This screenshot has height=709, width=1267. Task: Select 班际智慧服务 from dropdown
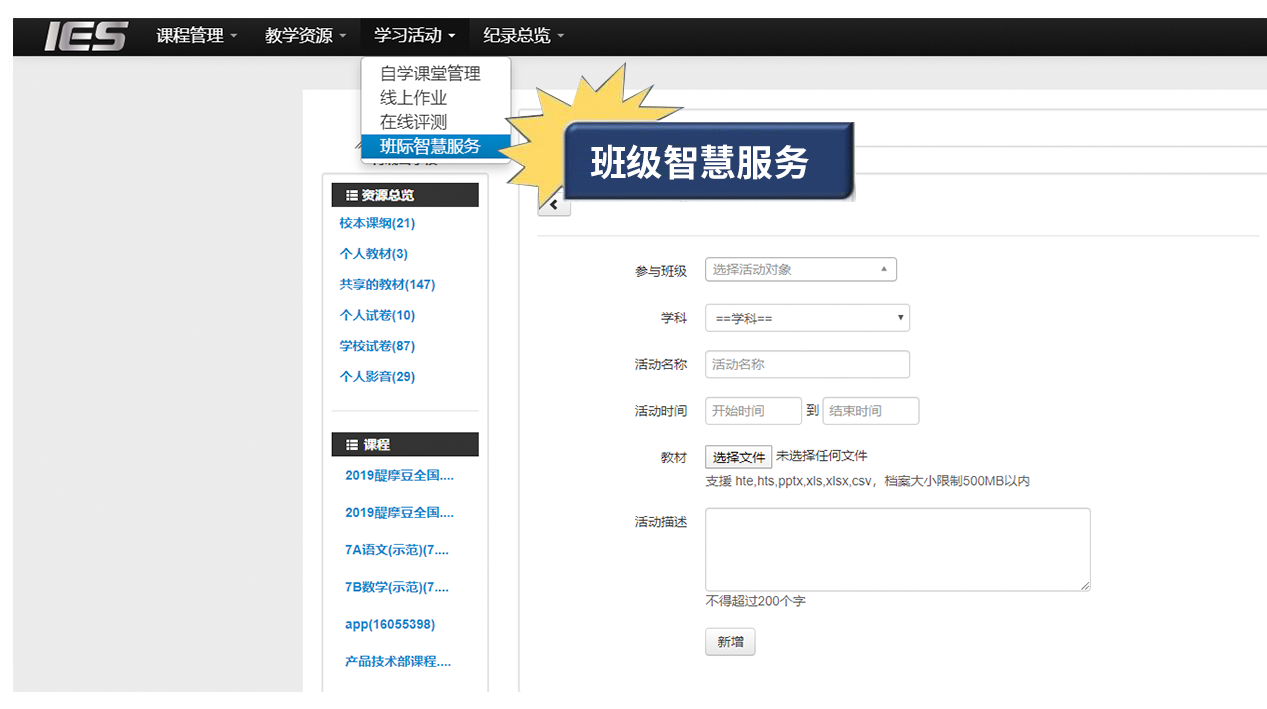(431, 146)
